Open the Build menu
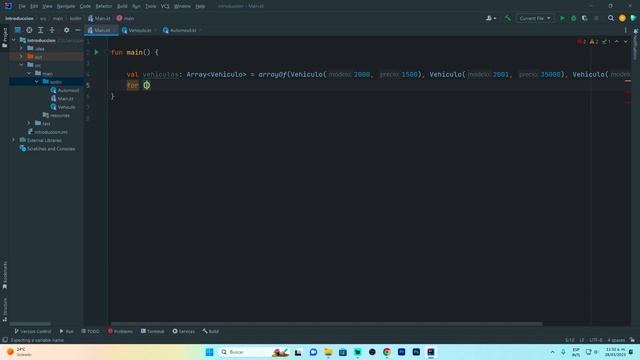This screenshot has height=360, width=640. [x=122, y=6]
